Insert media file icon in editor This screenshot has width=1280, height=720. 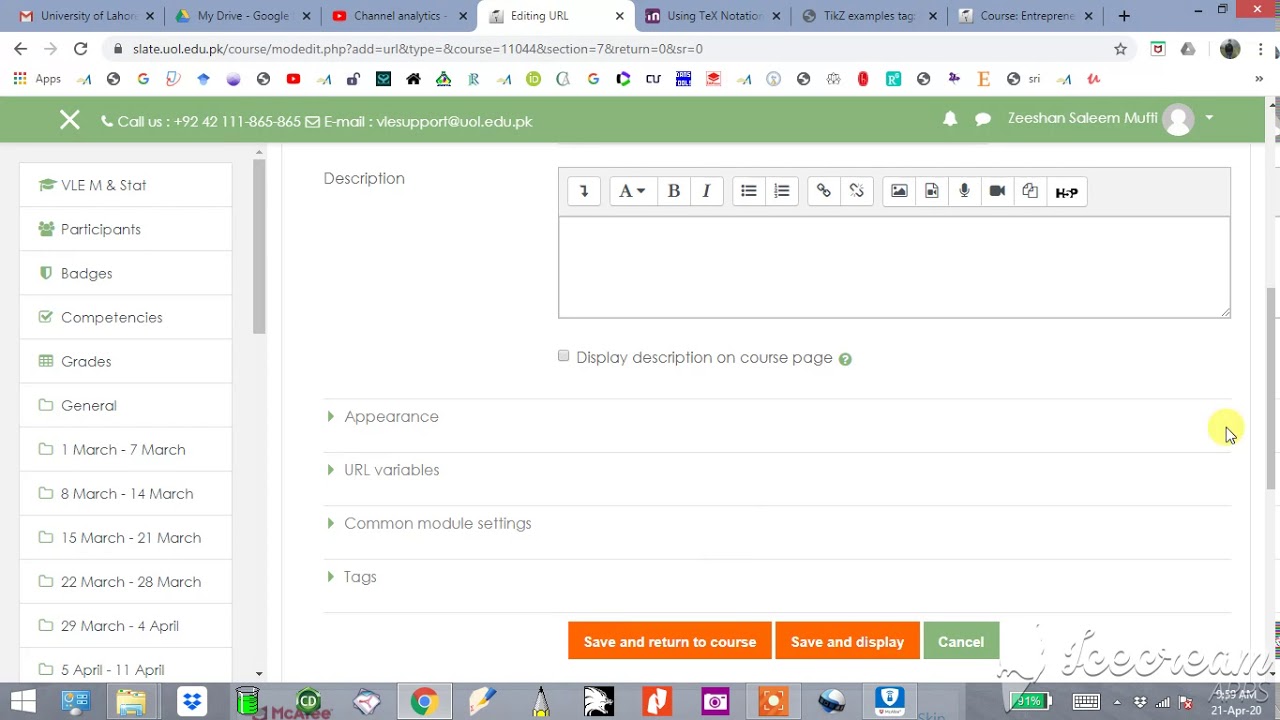(932, 191)
